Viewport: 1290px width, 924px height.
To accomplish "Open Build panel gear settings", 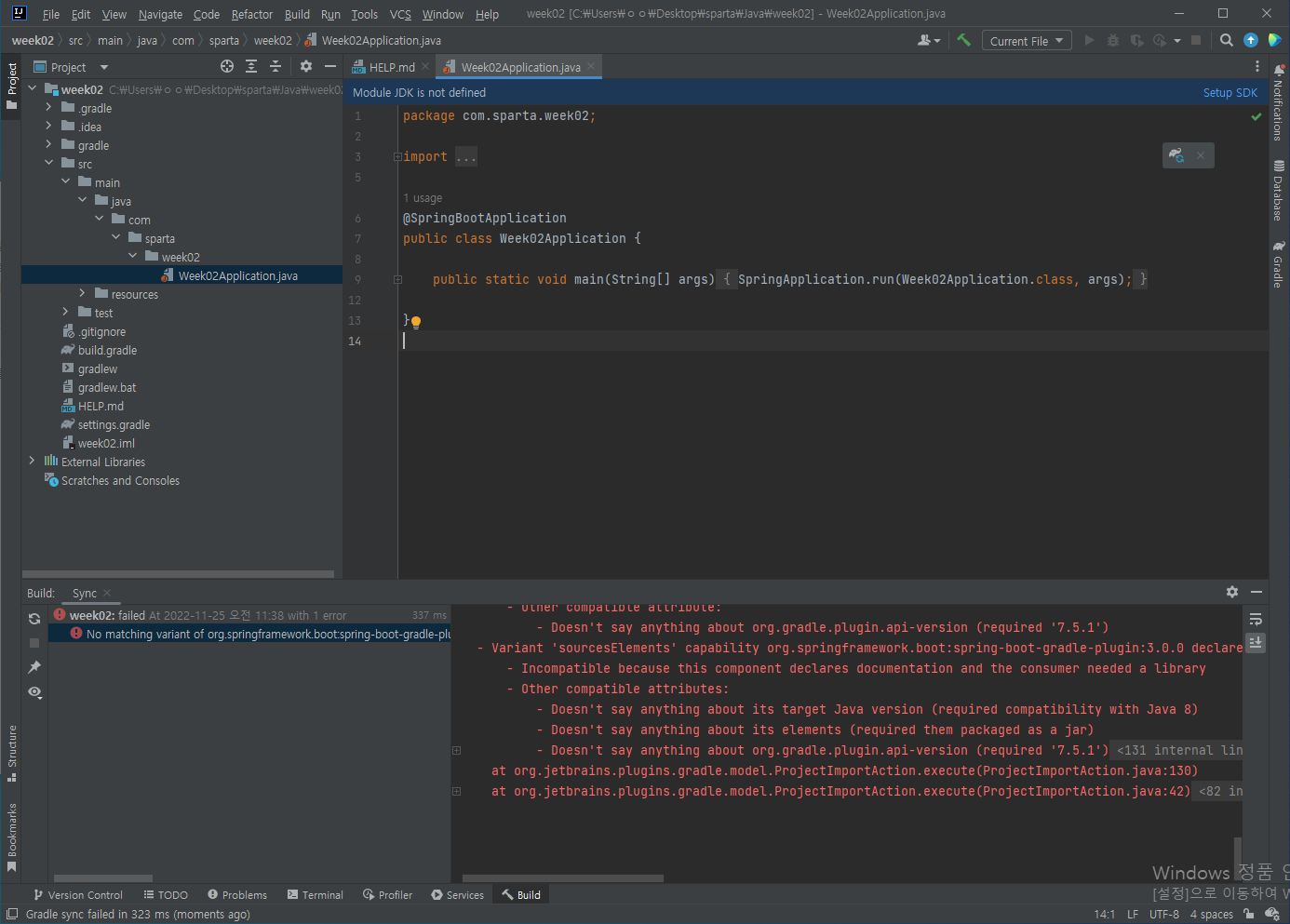I will coord(1232,592).
